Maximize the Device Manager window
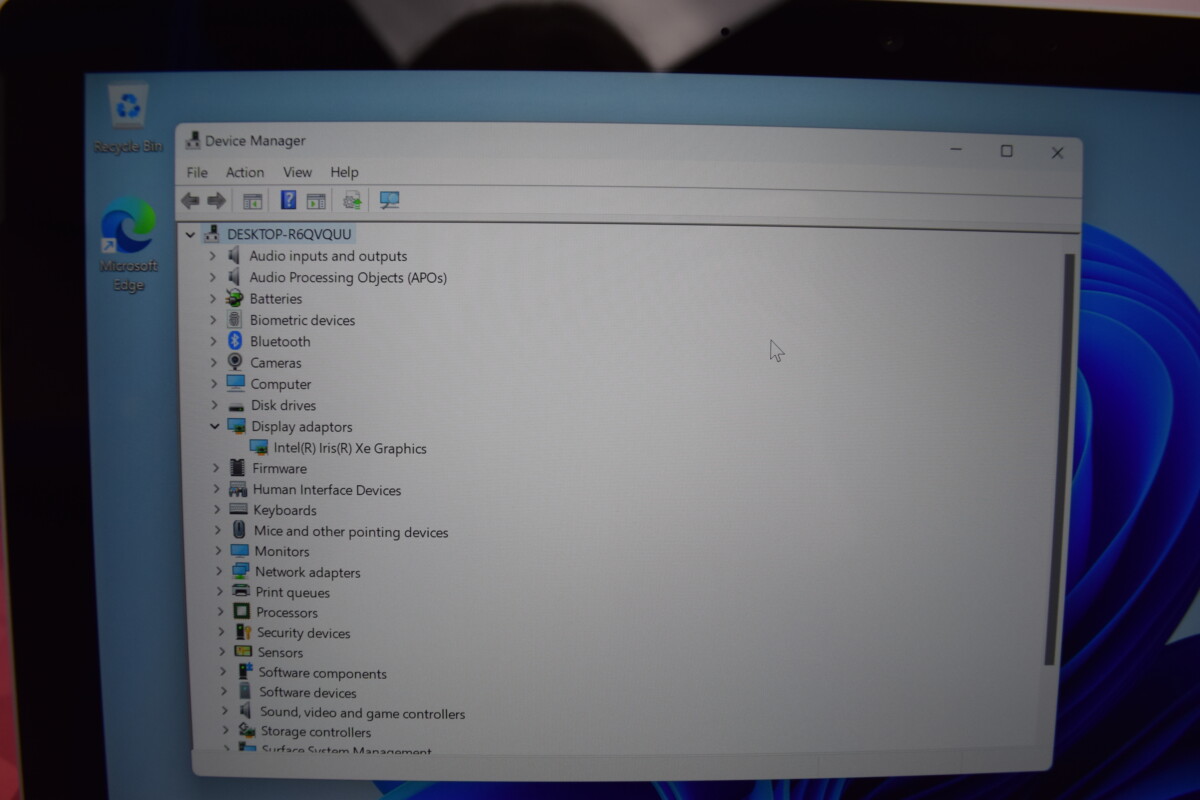 [1006, 151]
